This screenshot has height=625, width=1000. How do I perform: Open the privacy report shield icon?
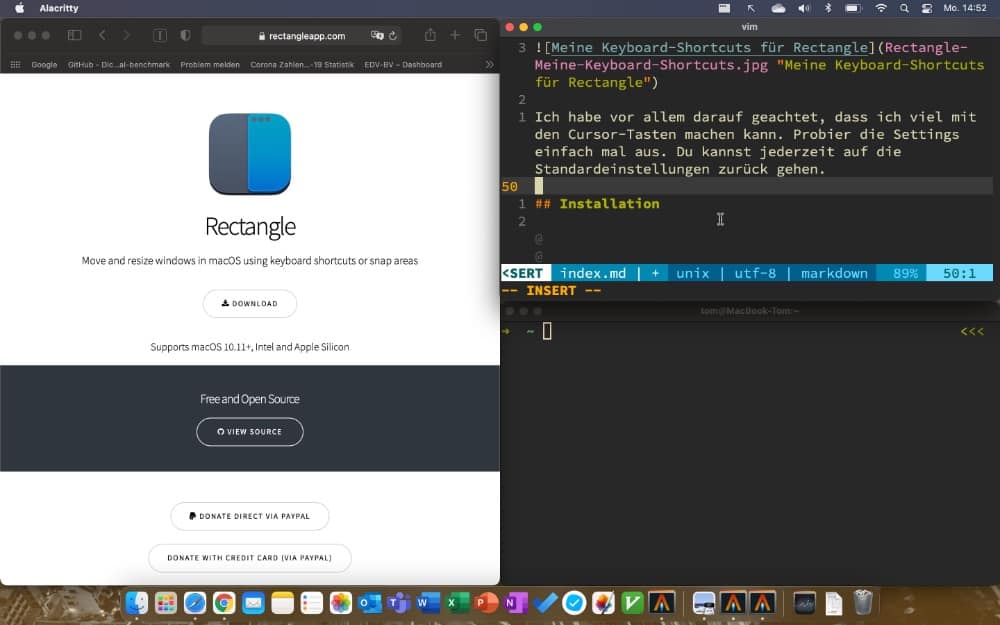185,35
